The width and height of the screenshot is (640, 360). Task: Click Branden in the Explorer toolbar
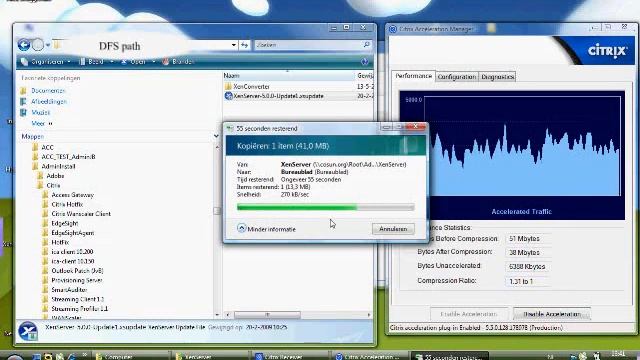coord(178,62)
